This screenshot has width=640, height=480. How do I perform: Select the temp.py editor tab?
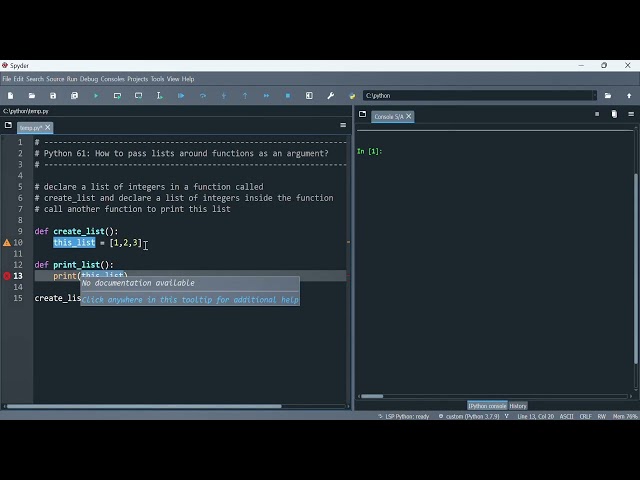31,128
